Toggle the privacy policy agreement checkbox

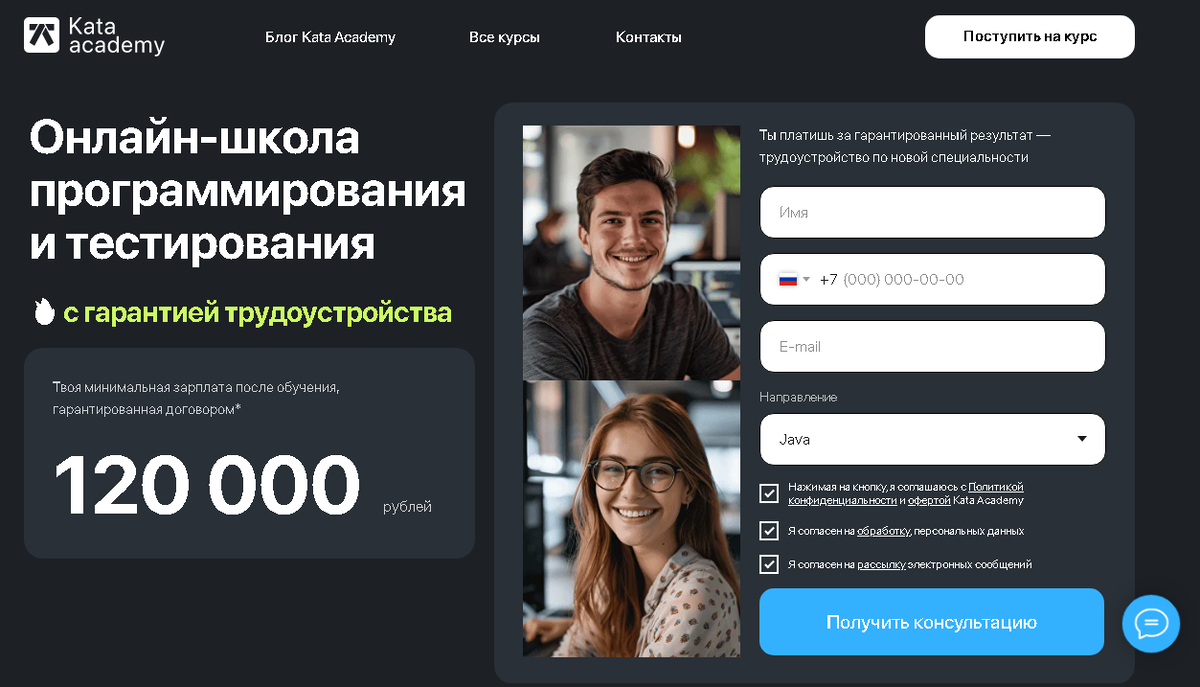pyautogui.click(x=769, y=493)
